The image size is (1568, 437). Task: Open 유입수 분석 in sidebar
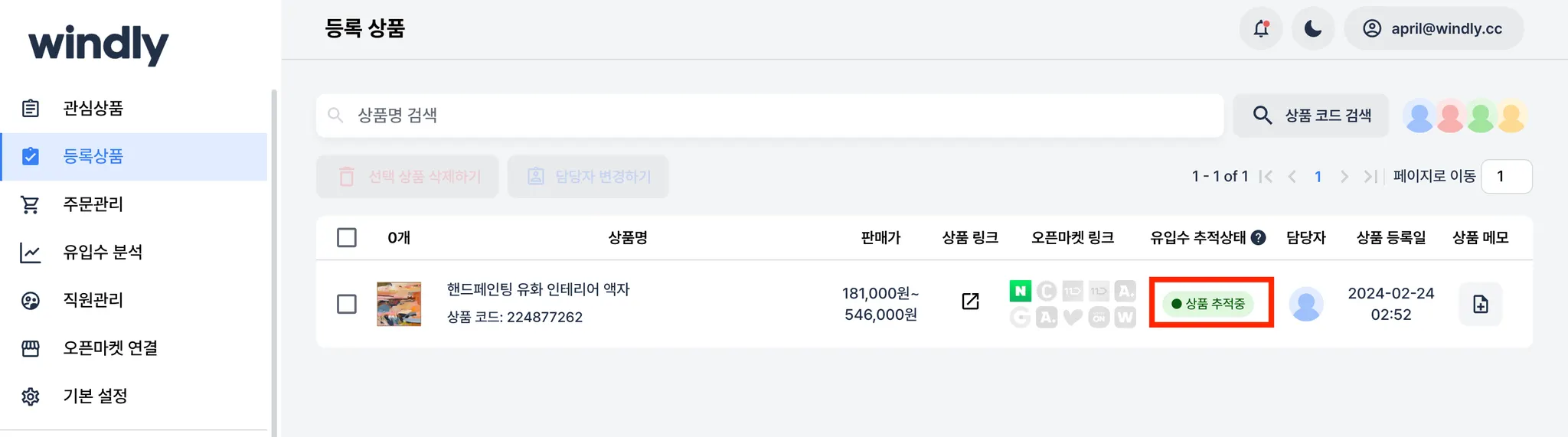pyautogui.click(x=103, y=253)
